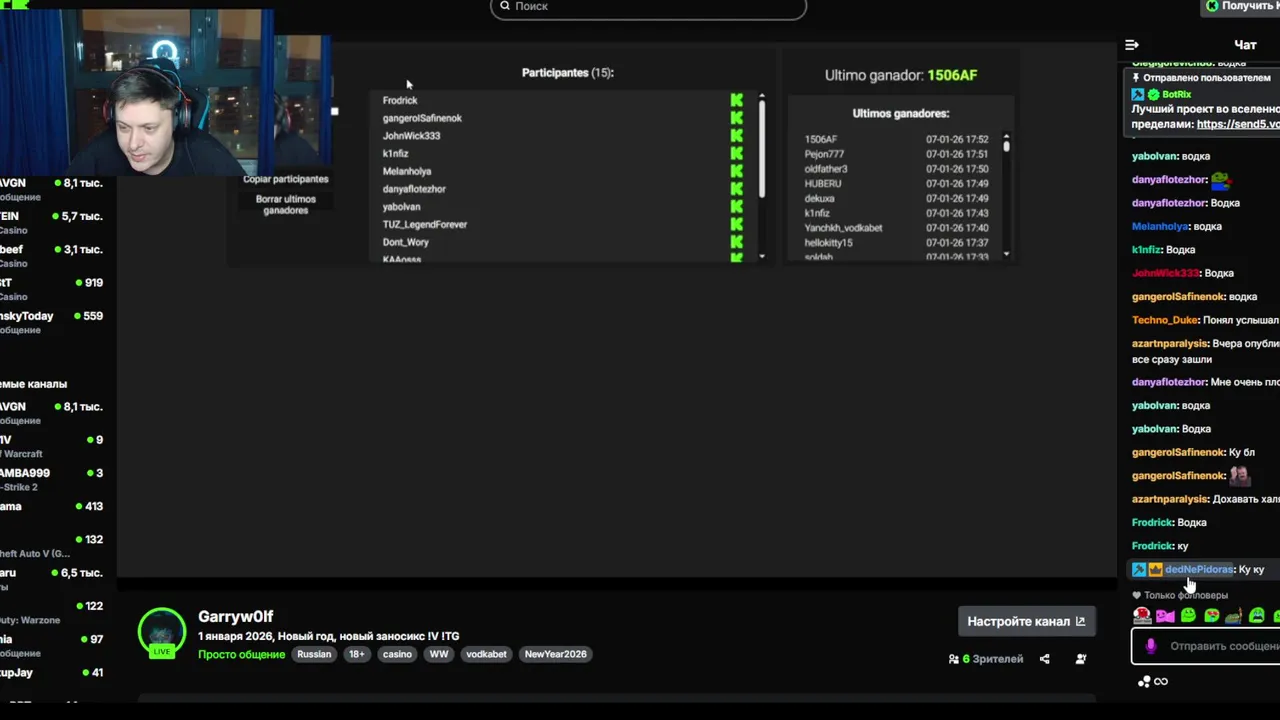Open the send5 link in the pinned message
Image resolution: width=1280 pixels, height=720 pixels.
1238,125
